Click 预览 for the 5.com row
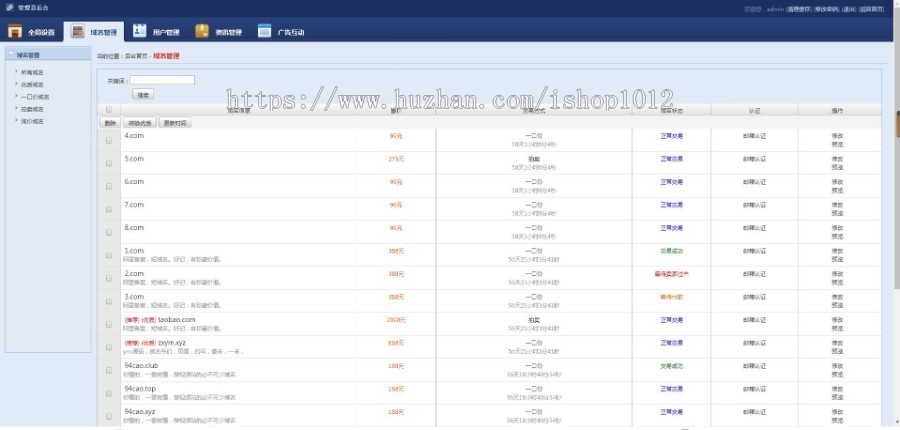 837,167
